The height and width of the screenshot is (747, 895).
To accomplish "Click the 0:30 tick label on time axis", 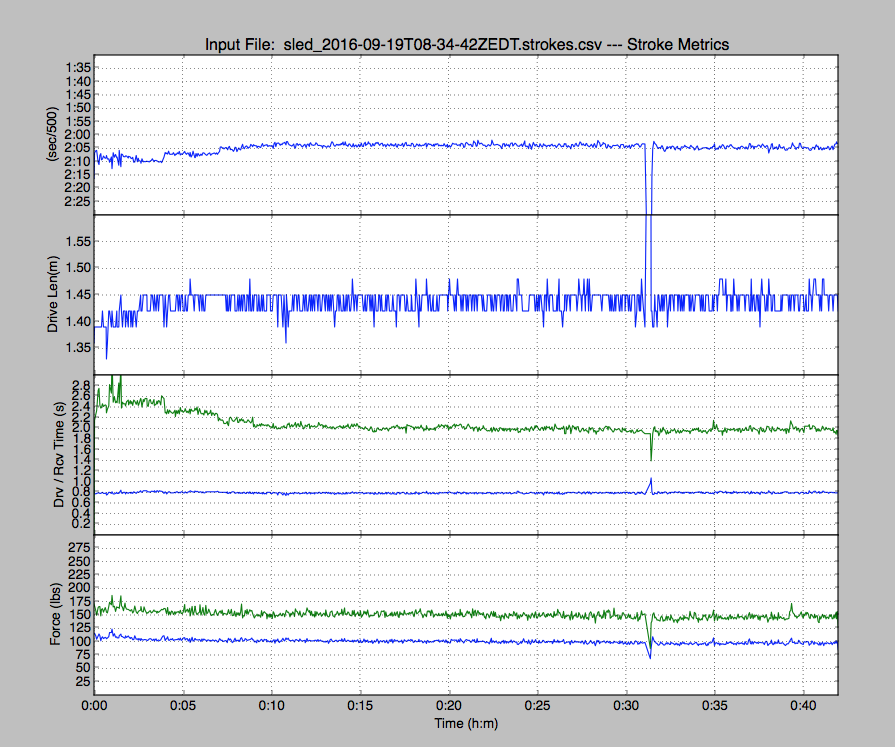I will point(626,705).
